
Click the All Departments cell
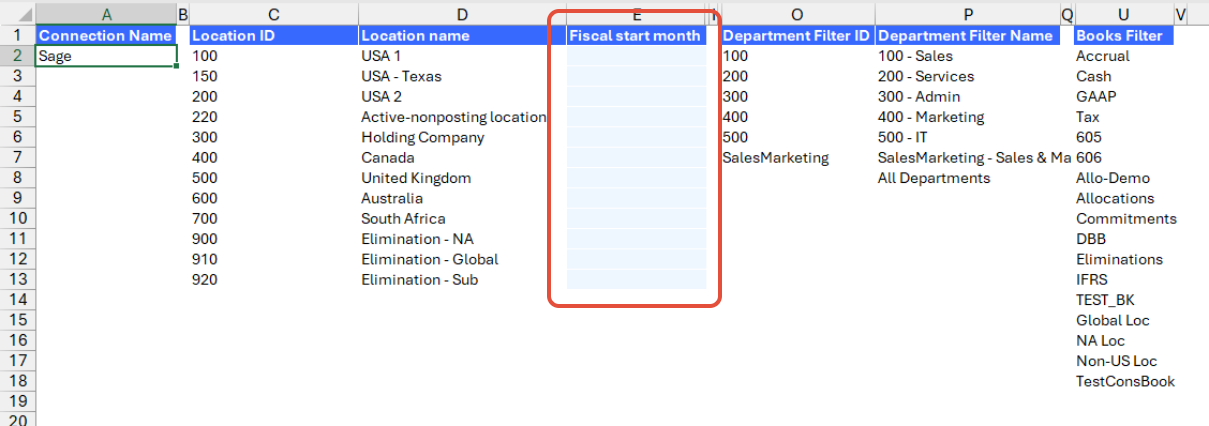click(x=967, y=178)
